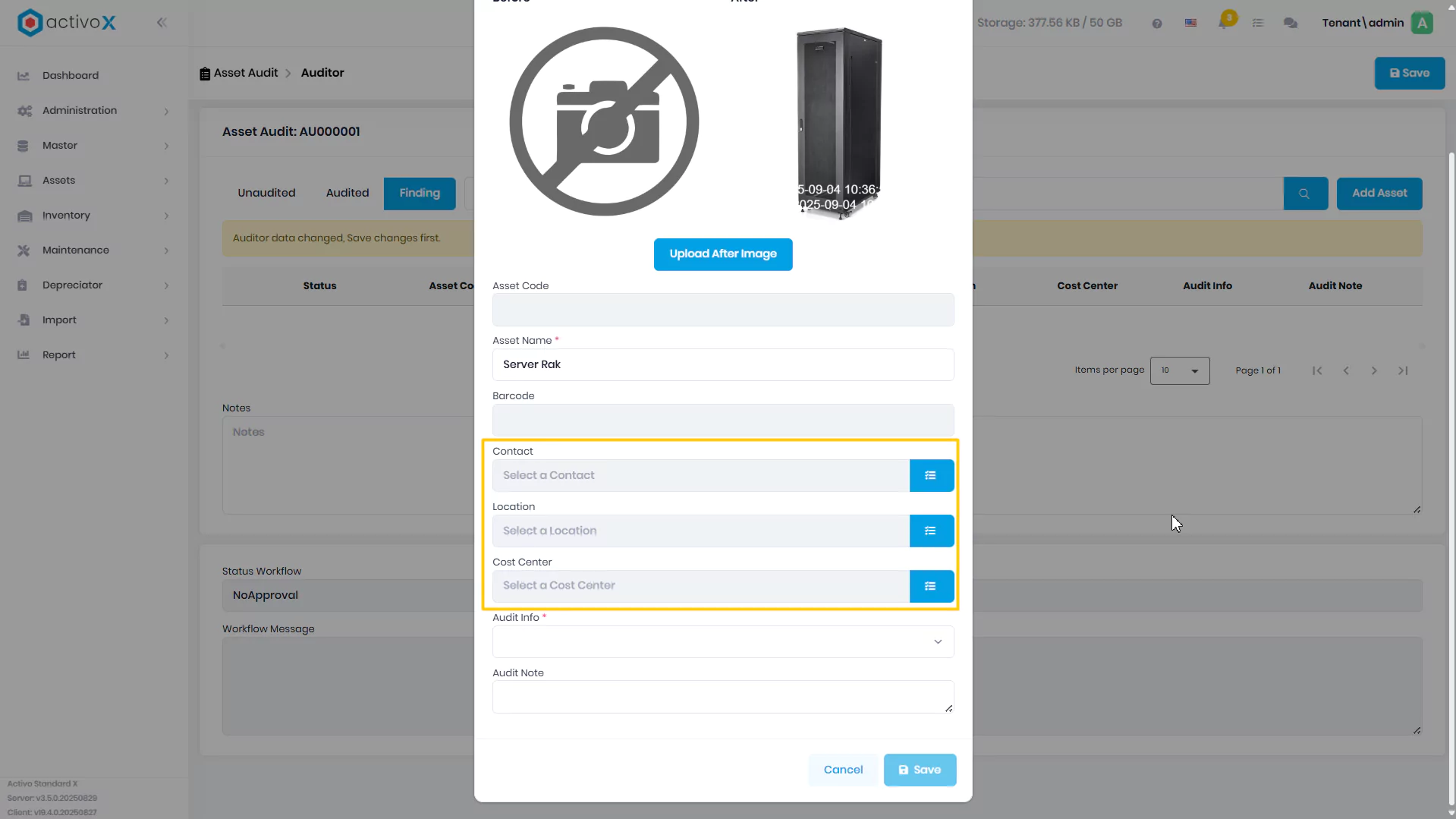
Task: Click the top-right page Save button
Action: [1409, 73]
